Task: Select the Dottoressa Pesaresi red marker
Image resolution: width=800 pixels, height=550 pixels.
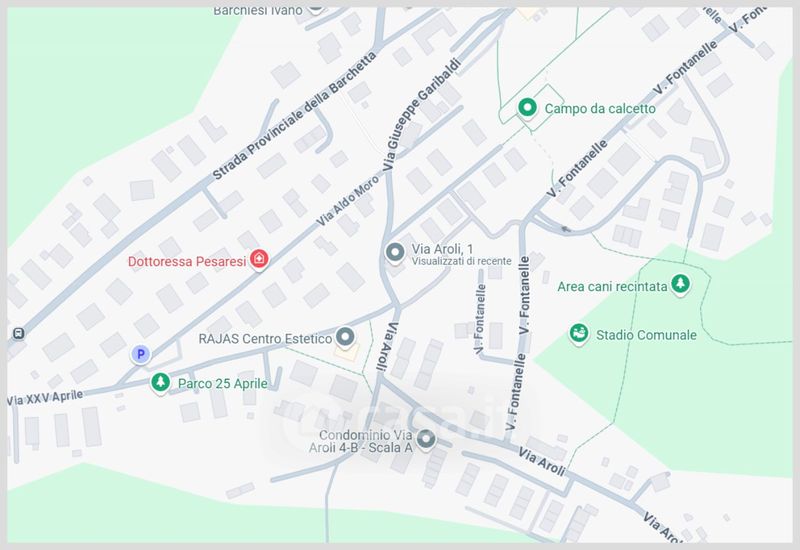Action: 259,259
